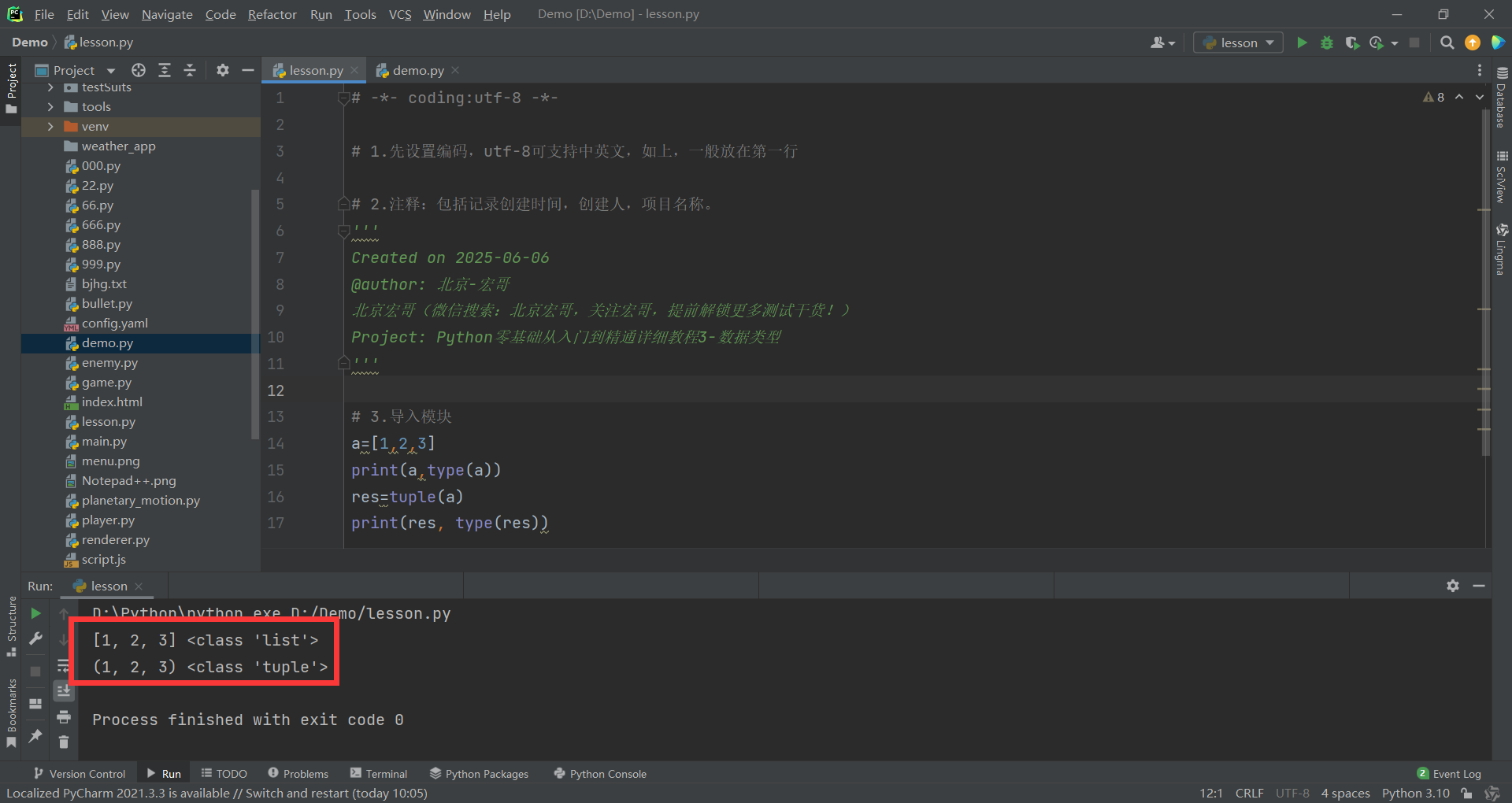Open the lesson run configuration dropdown
Viewport: 1512px width, 803px height.
click(1238, 43)
